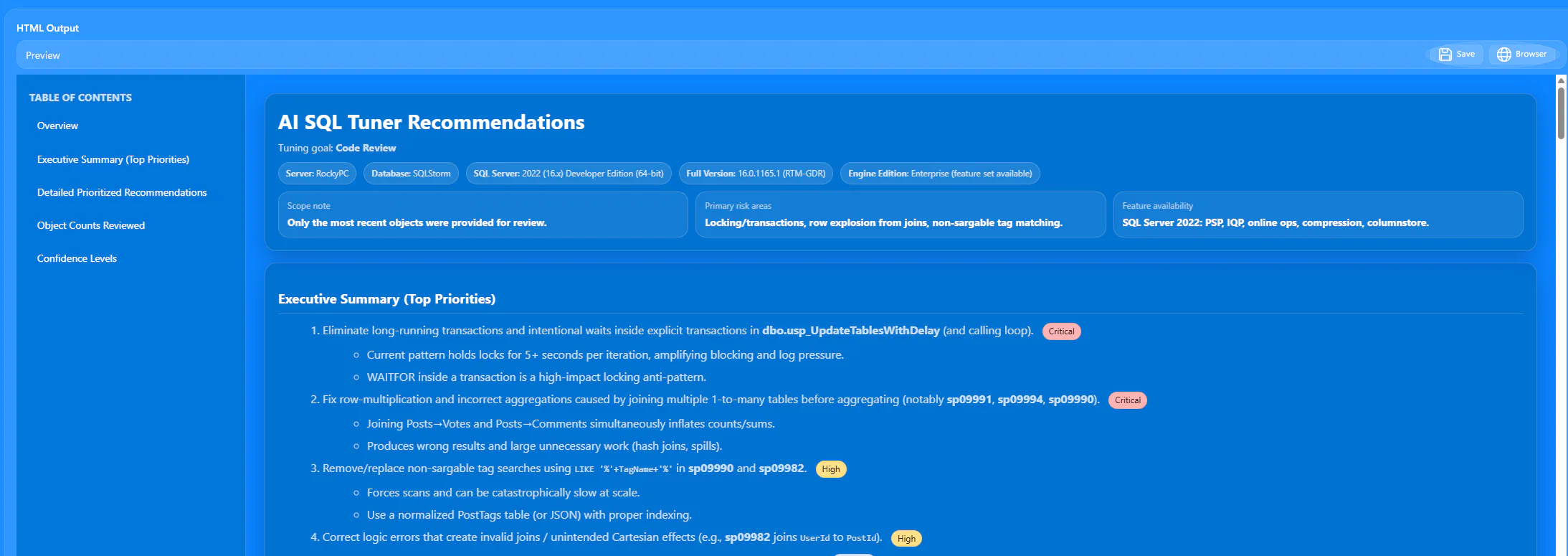Navigate to Confidence Levels section
Image resolution: width=1568 pixels, height=556 pixels.
click(x=77, y=258)
